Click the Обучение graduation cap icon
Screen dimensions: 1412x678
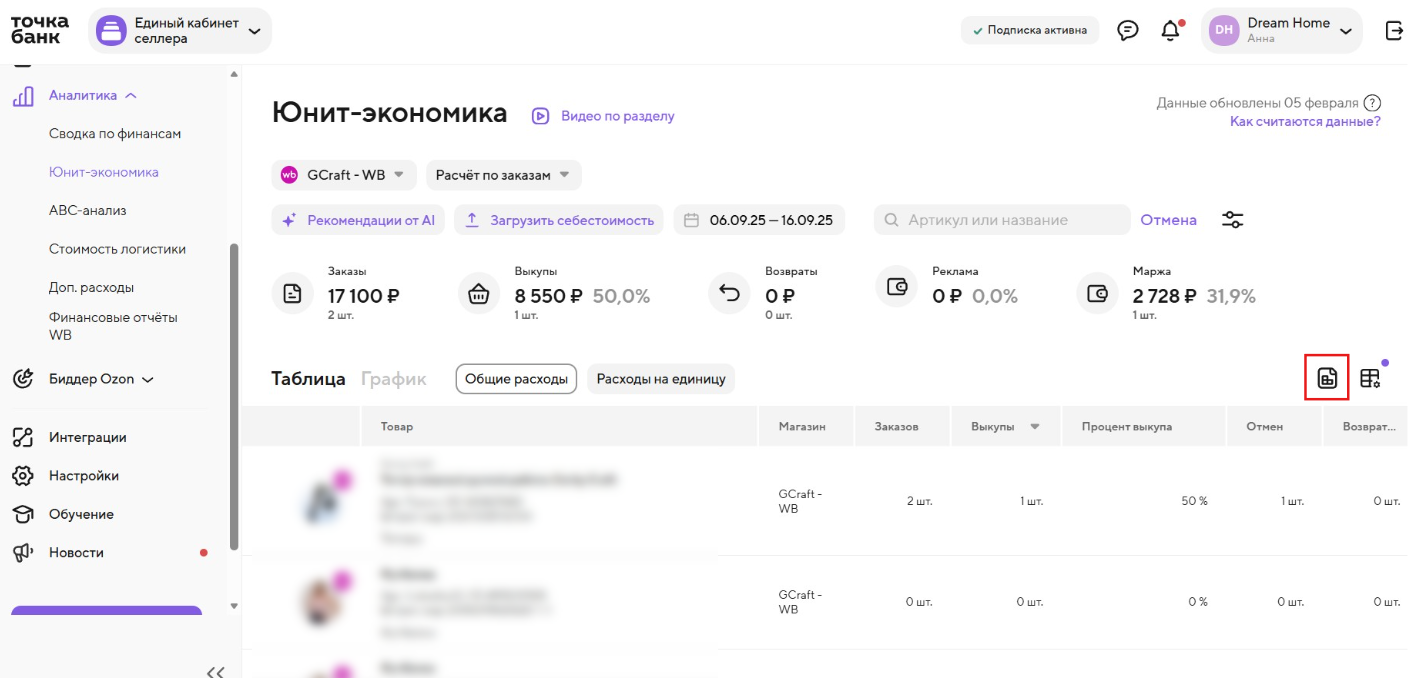click(23, 514)
